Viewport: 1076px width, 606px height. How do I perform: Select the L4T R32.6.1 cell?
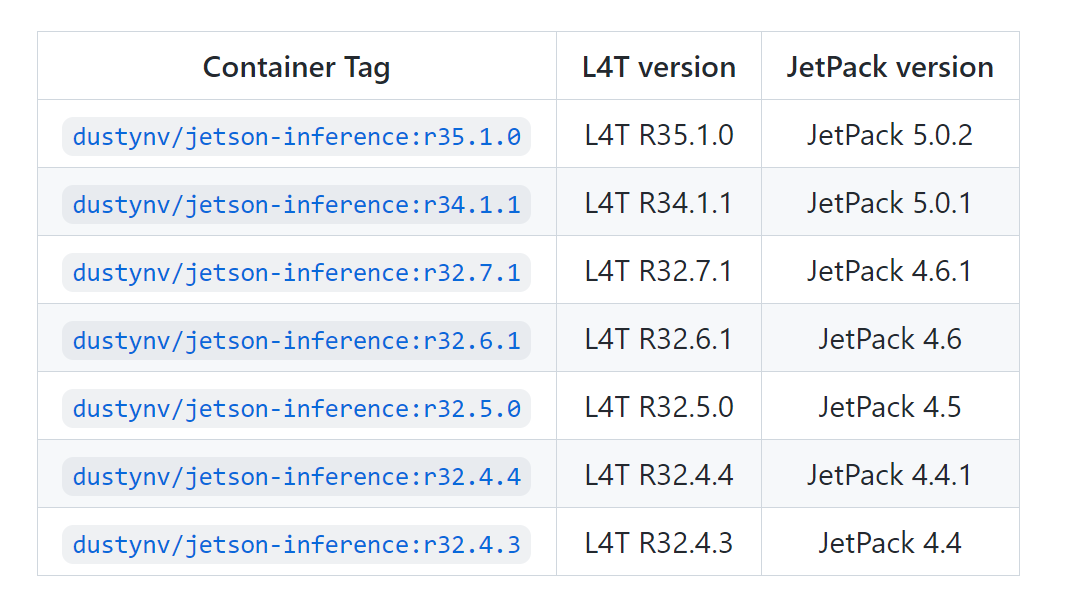(659, 338)
